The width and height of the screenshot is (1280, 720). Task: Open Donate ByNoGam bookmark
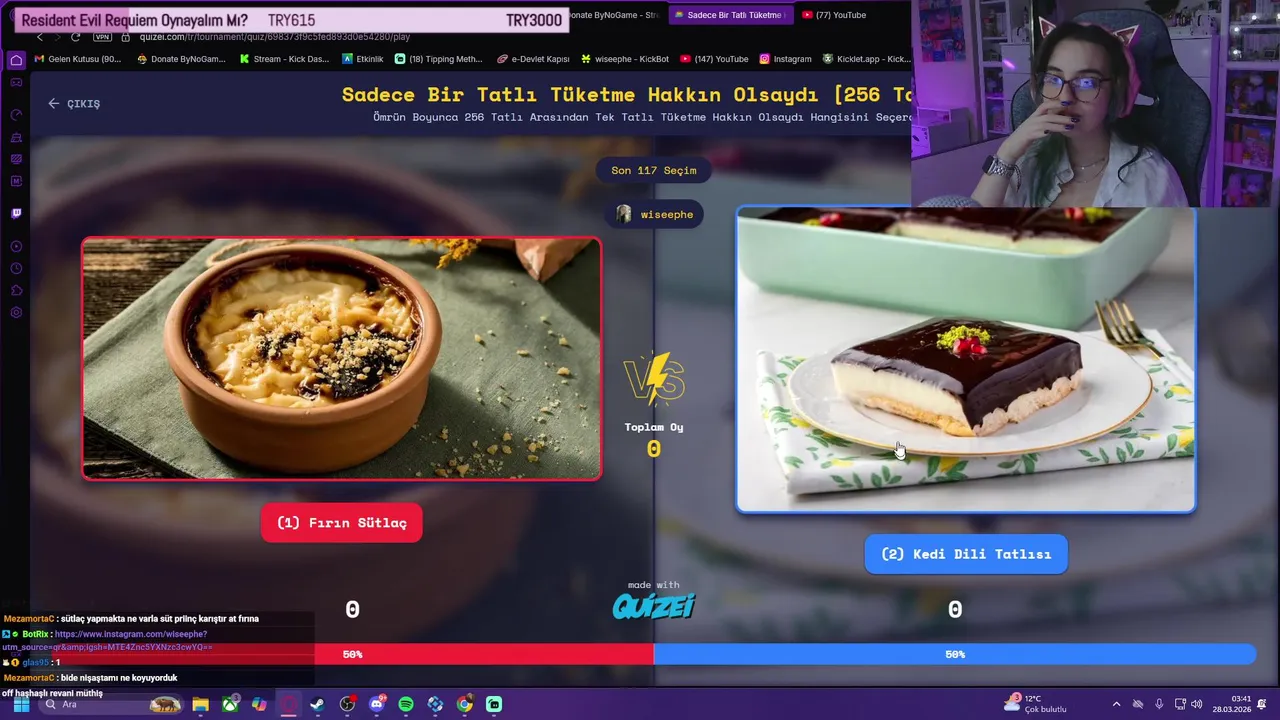[x=181, y=59]
